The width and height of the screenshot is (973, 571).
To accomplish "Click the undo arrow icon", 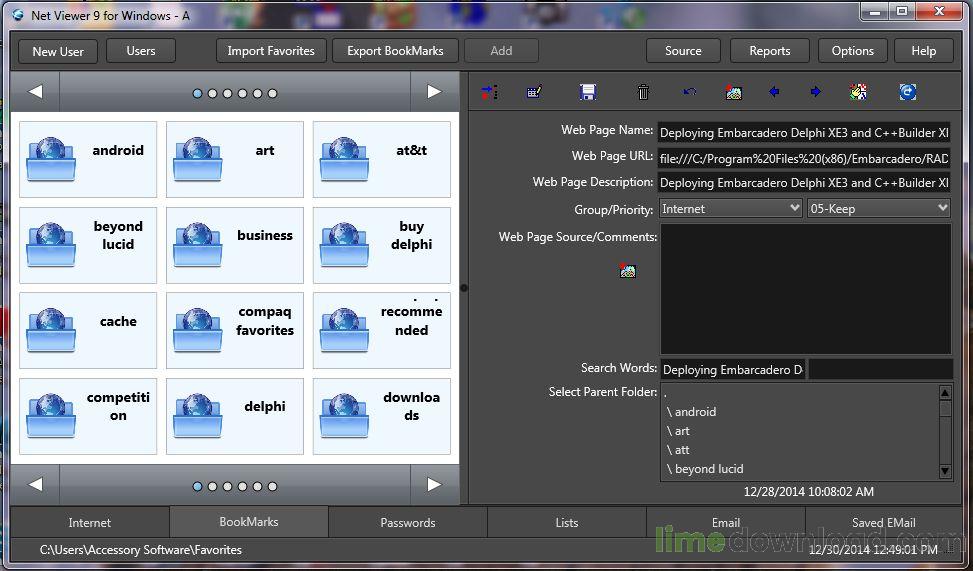I will tap(690, 92).
